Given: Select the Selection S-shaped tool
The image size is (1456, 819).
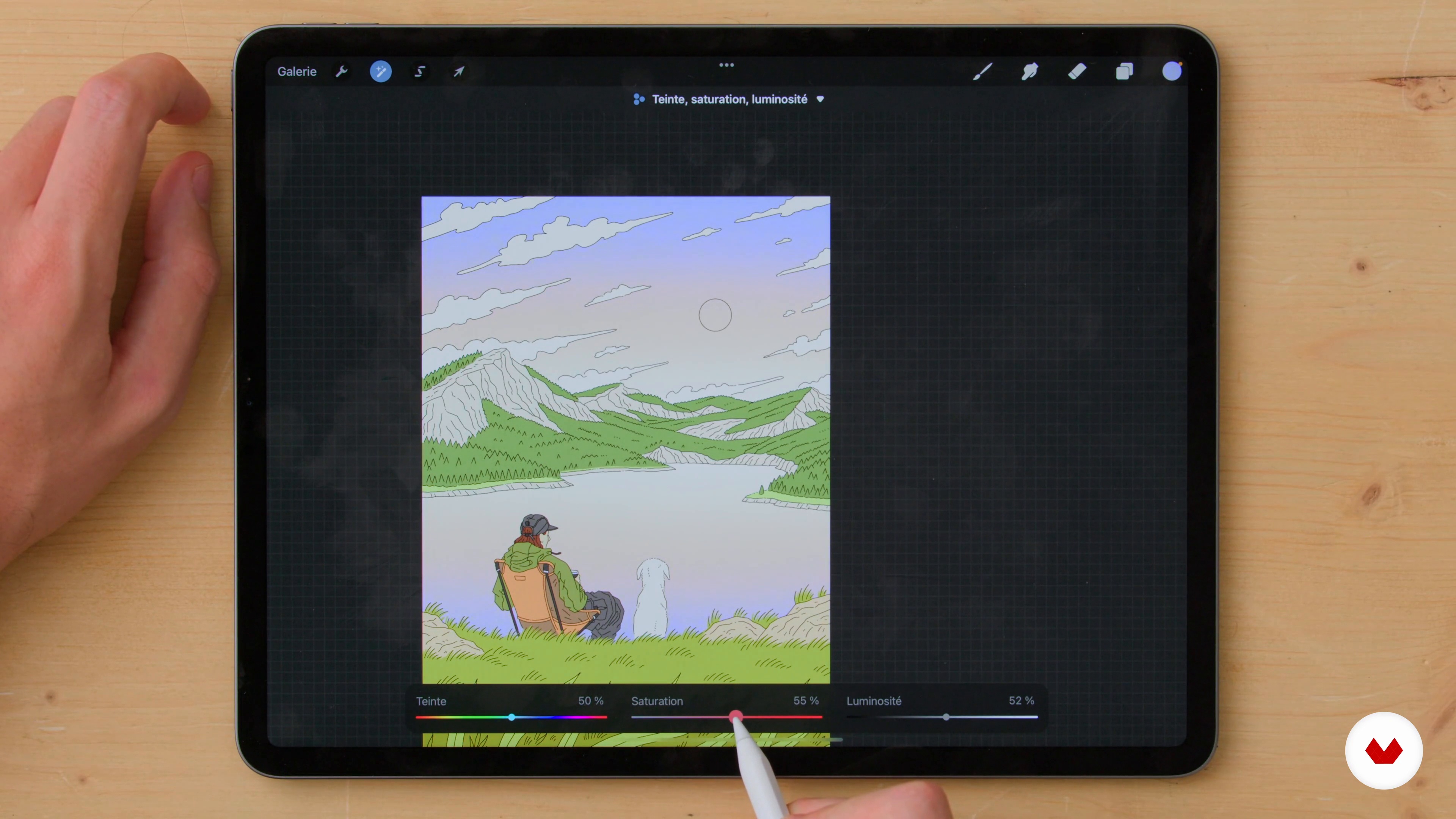Looking at the screenshot, I should tap(420, 72).
